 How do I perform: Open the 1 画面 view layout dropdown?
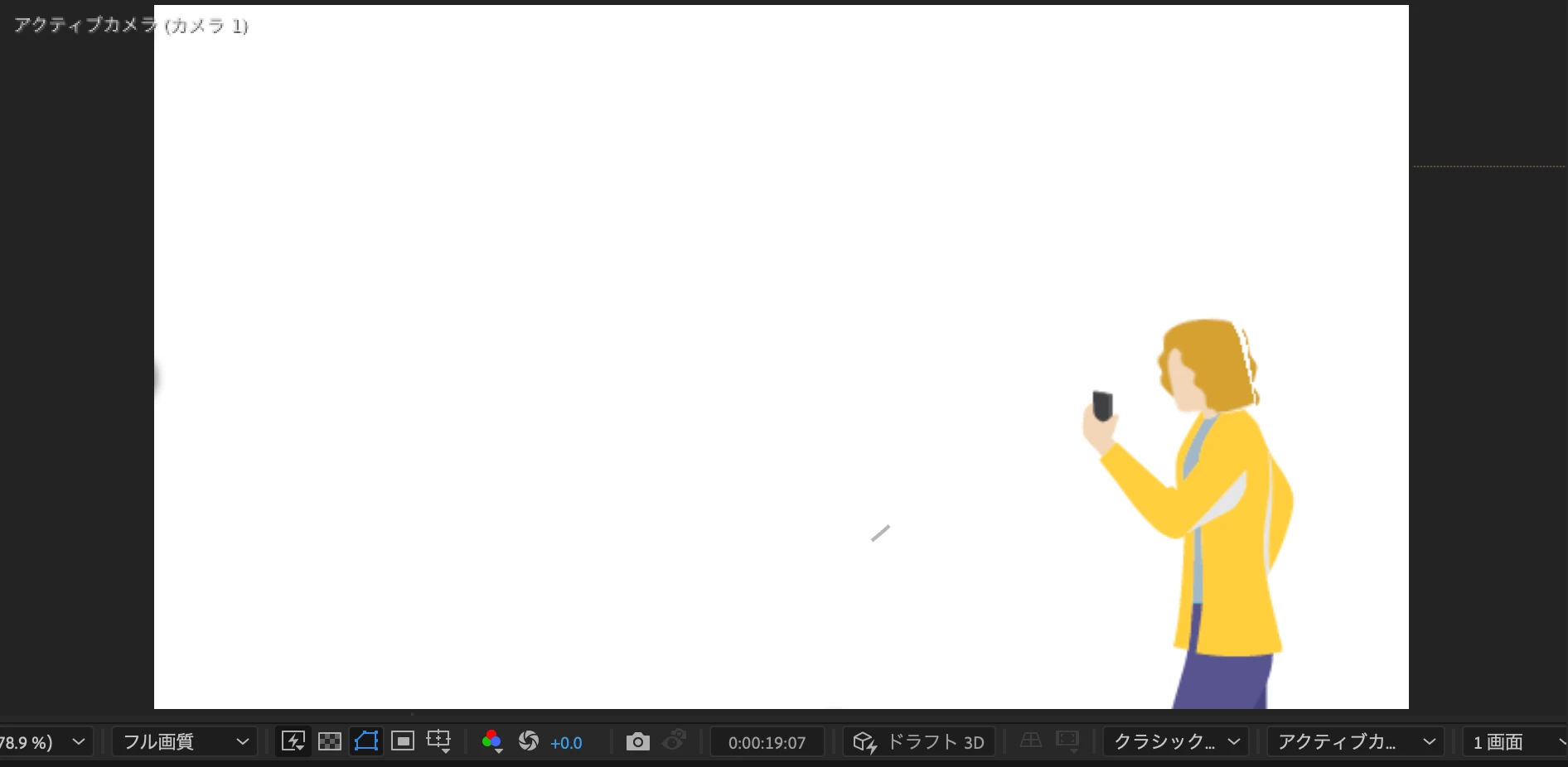pos(1516,742)
